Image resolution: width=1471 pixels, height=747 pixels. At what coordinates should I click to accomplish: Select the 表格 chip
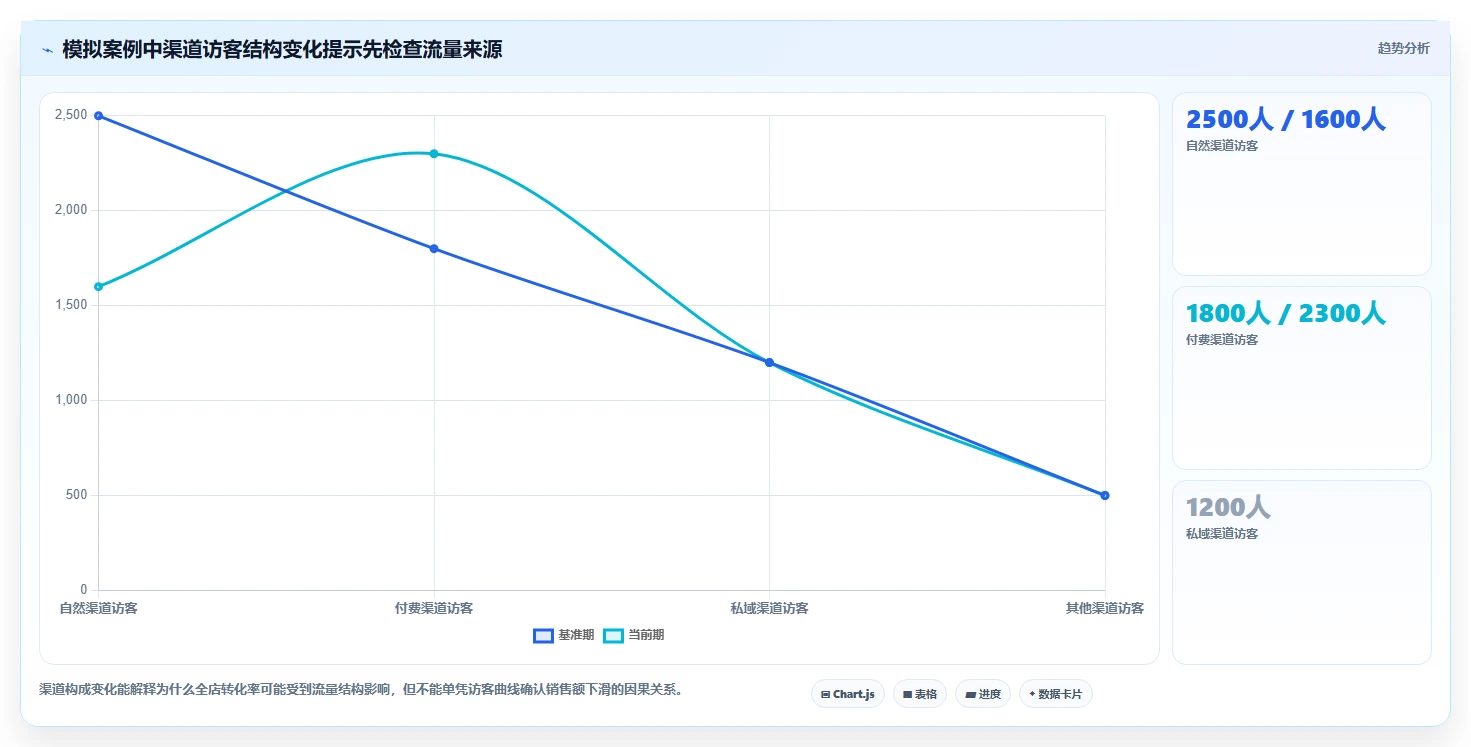(x=919, y=694)
